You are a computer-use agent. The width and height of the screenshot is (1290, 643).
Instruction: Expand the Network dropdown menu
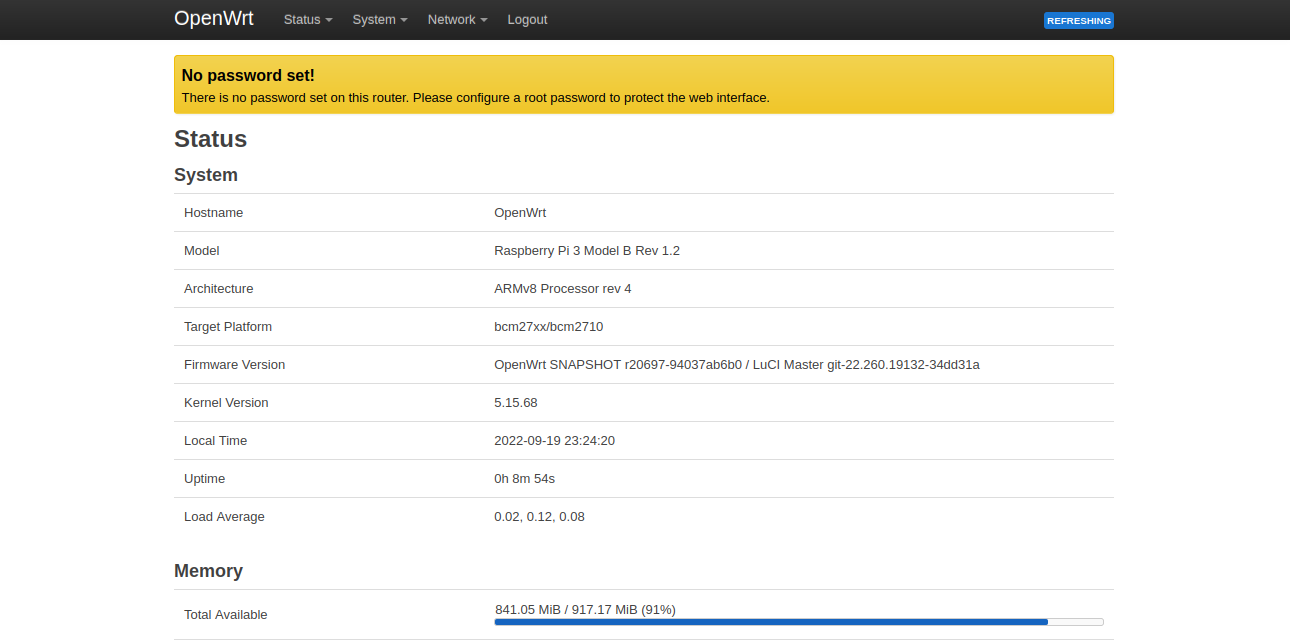click(x=457, y=20)
